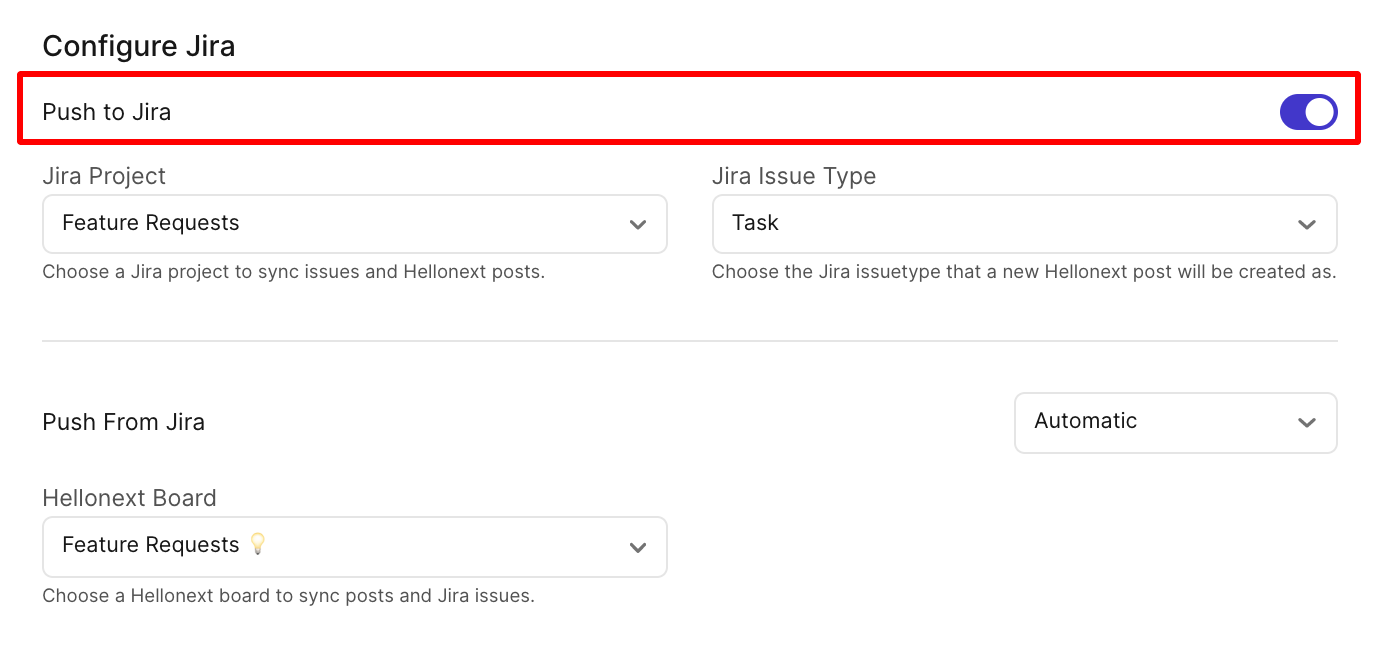Click the Jira project sync help text

(294, 272)
